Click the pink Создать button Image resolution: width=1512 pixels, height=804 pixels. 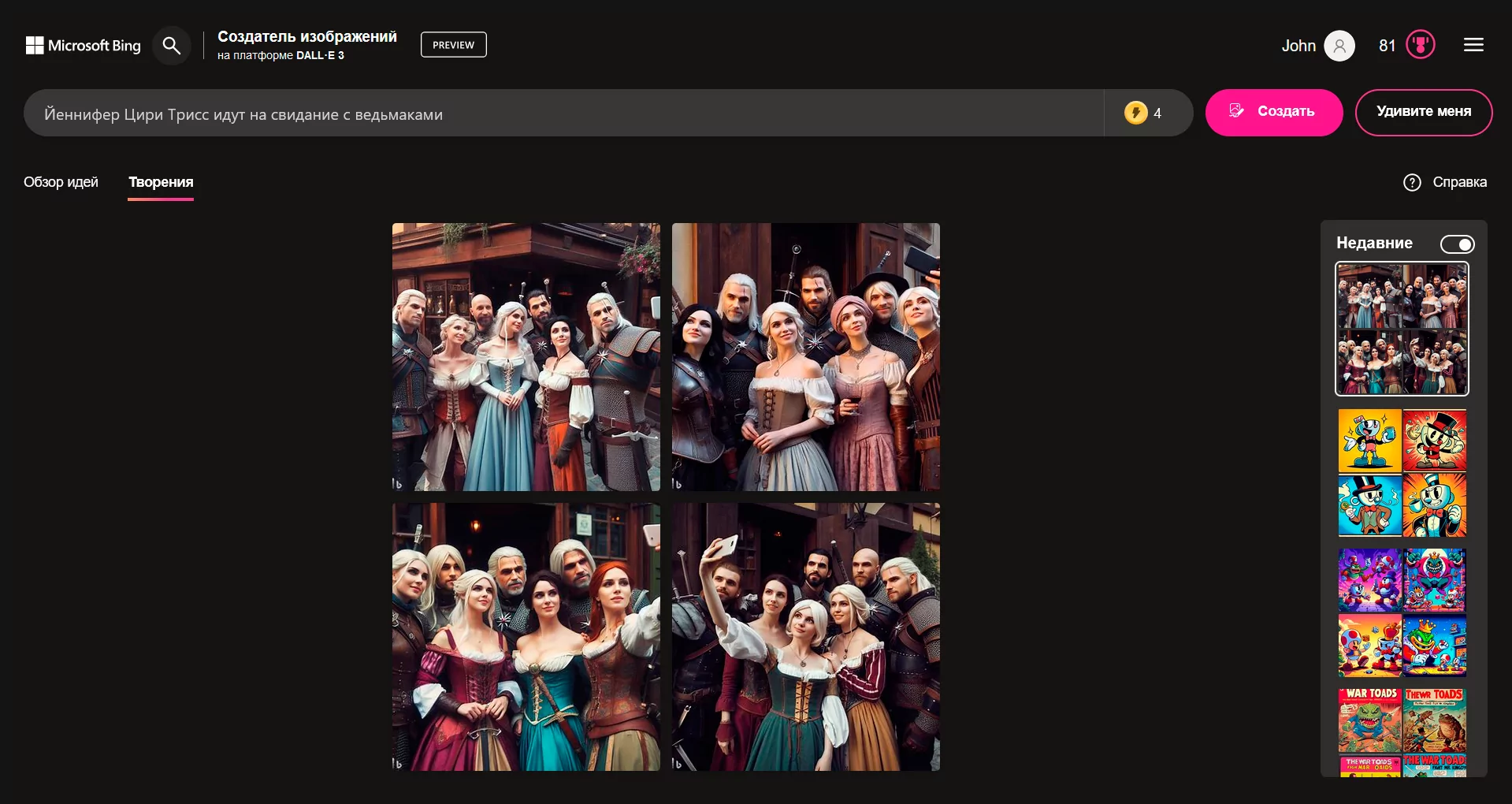[x=1274, y=112]
